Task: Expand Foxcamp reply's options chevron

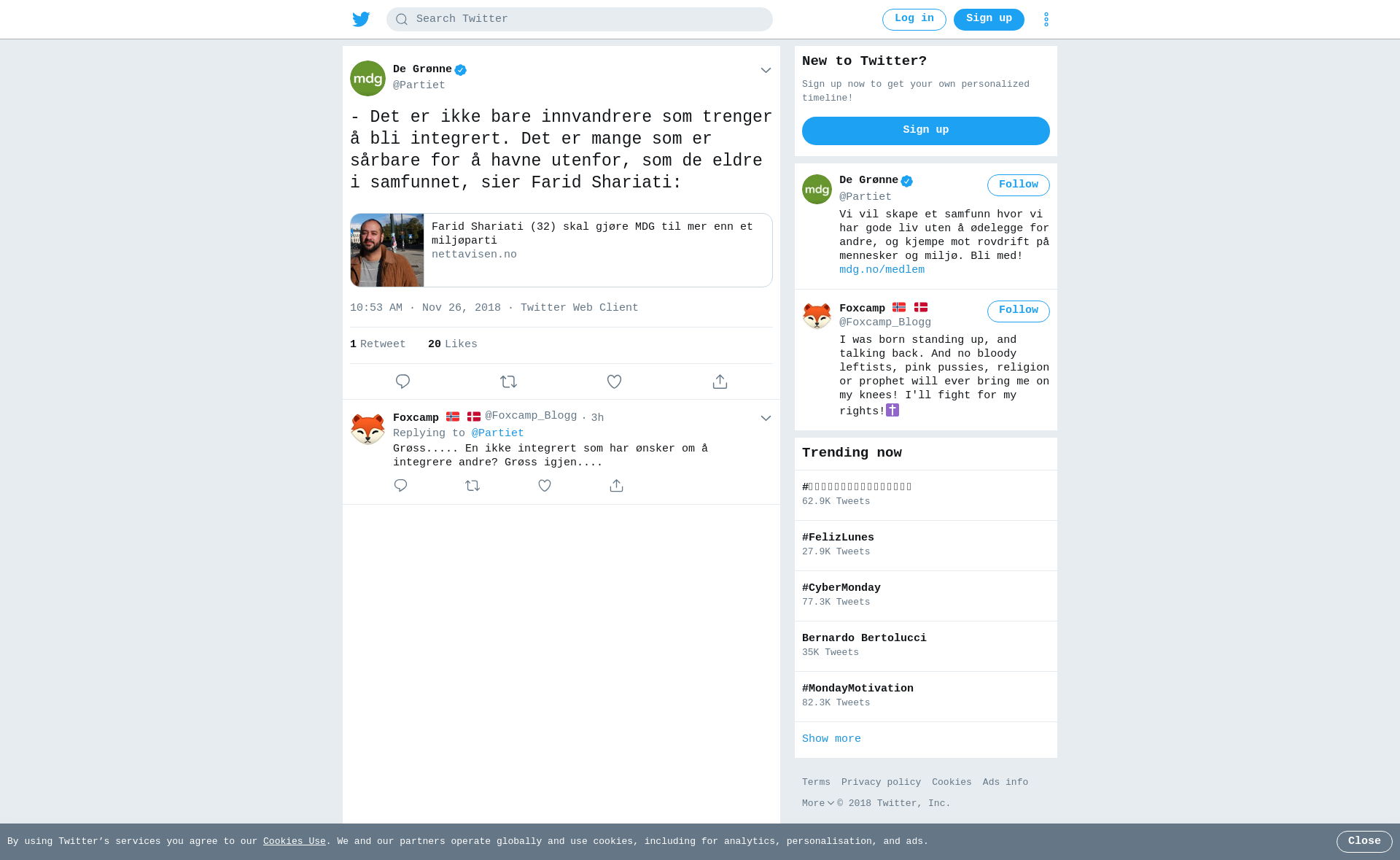Action: (x=766, y=419)
